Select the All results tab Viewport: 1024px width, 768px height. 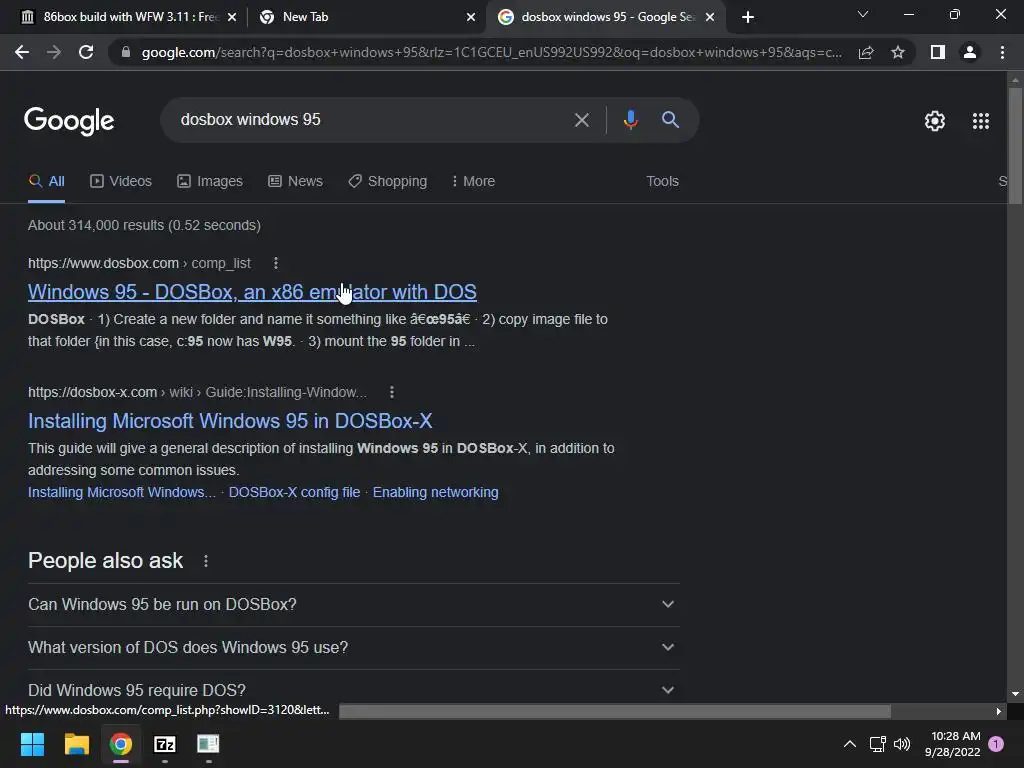point(46,182)
